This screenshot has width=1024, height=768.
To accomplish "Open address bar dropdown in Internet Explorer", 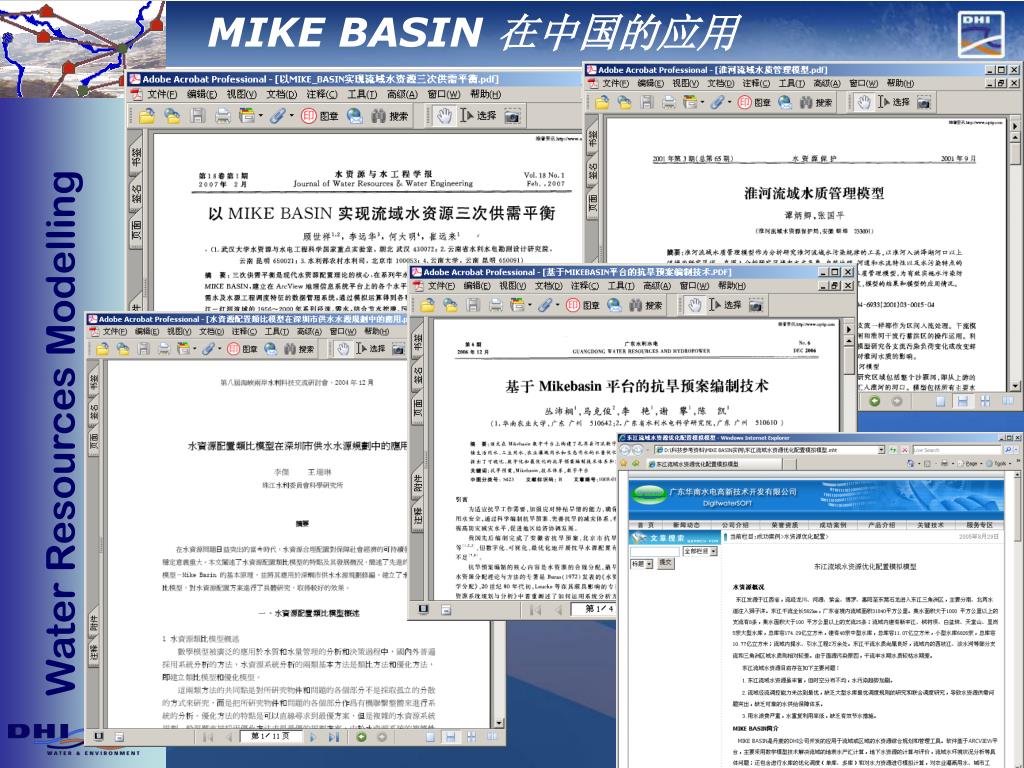I will coord(881,450).
